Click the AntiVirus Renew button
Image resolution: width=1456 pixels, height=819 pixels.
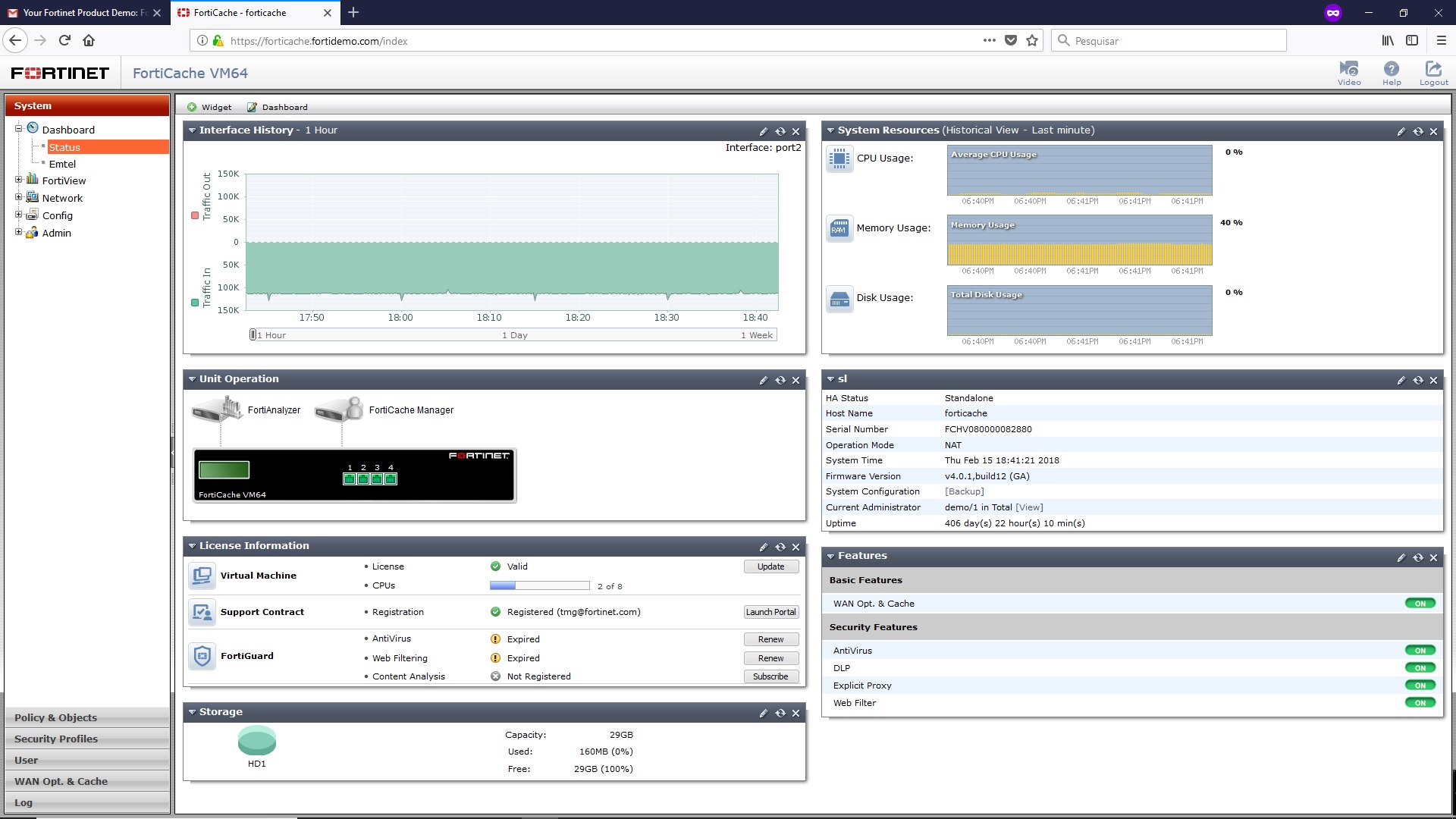point(770,639)
